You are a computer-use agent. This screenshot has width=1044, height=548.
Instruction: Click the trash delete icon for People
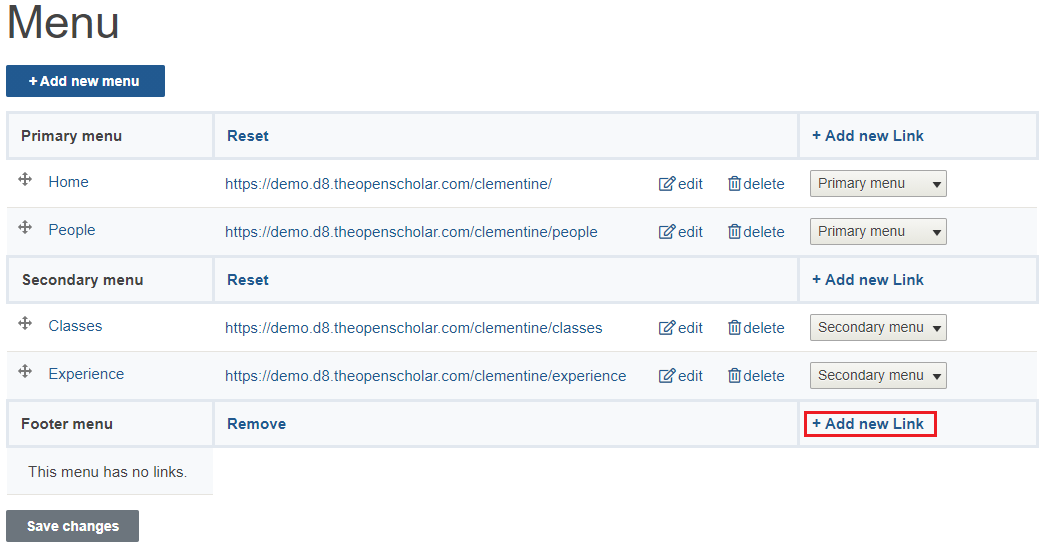(734, 232)
